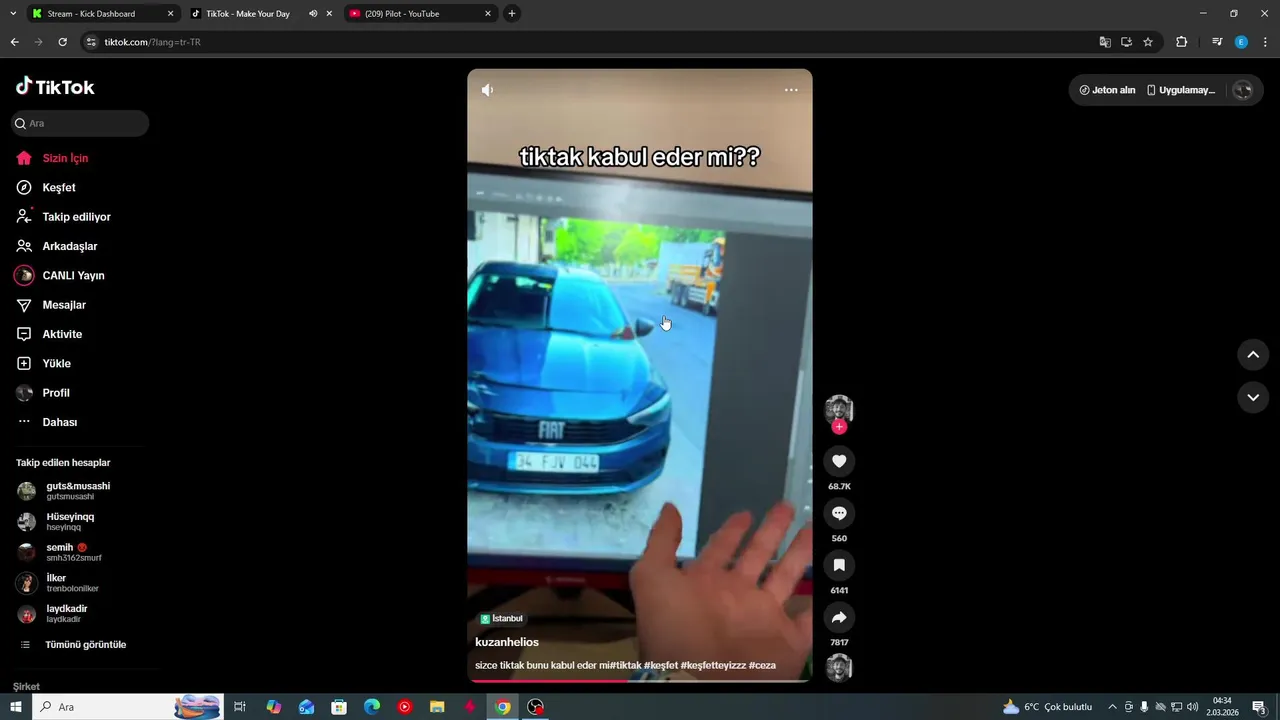
Task: Click the 'İstanbul' location tag
Action: pos(502,619)
